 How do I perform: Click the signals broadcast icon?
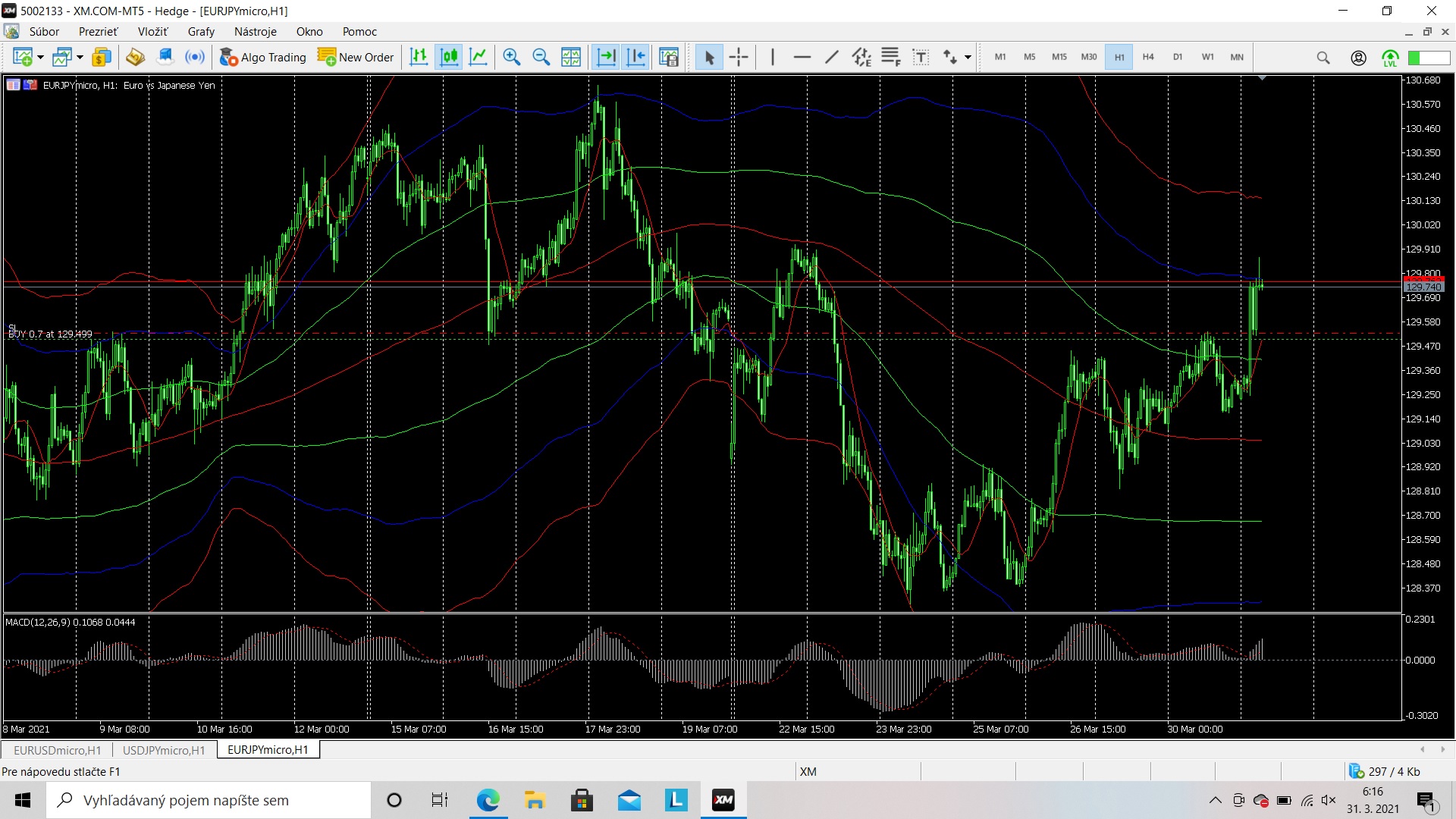click(x=195, y=57)
